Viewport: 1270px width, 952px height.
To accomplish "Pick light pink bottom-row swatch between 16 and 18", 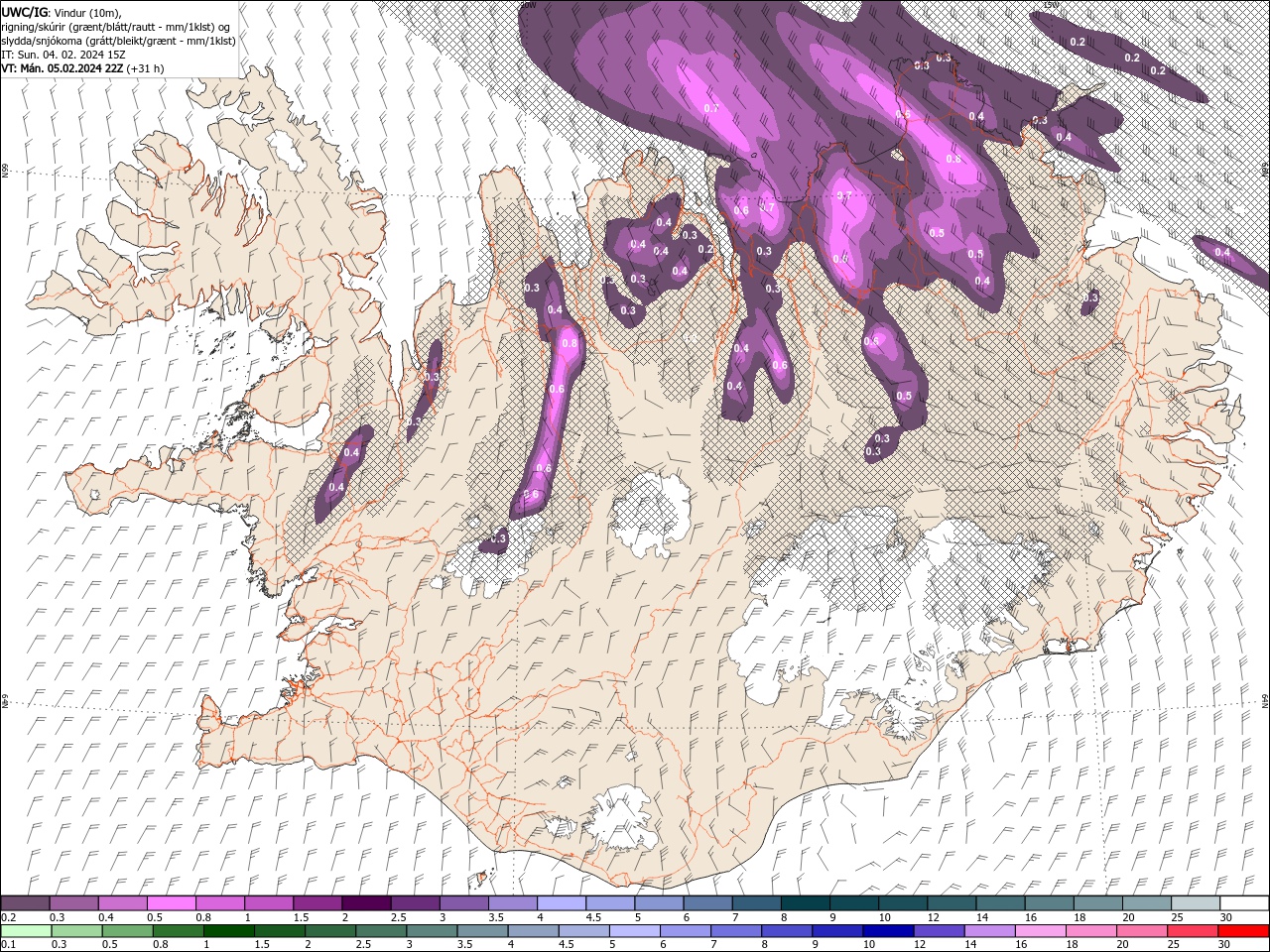I will (x=1042, y=931).
